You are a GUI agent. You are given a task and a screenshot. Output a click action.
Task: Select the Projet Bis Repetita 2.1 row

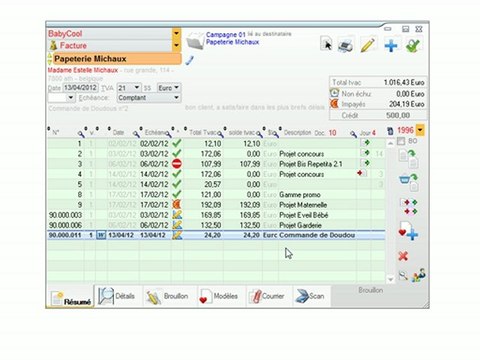[x=216, y=164]
